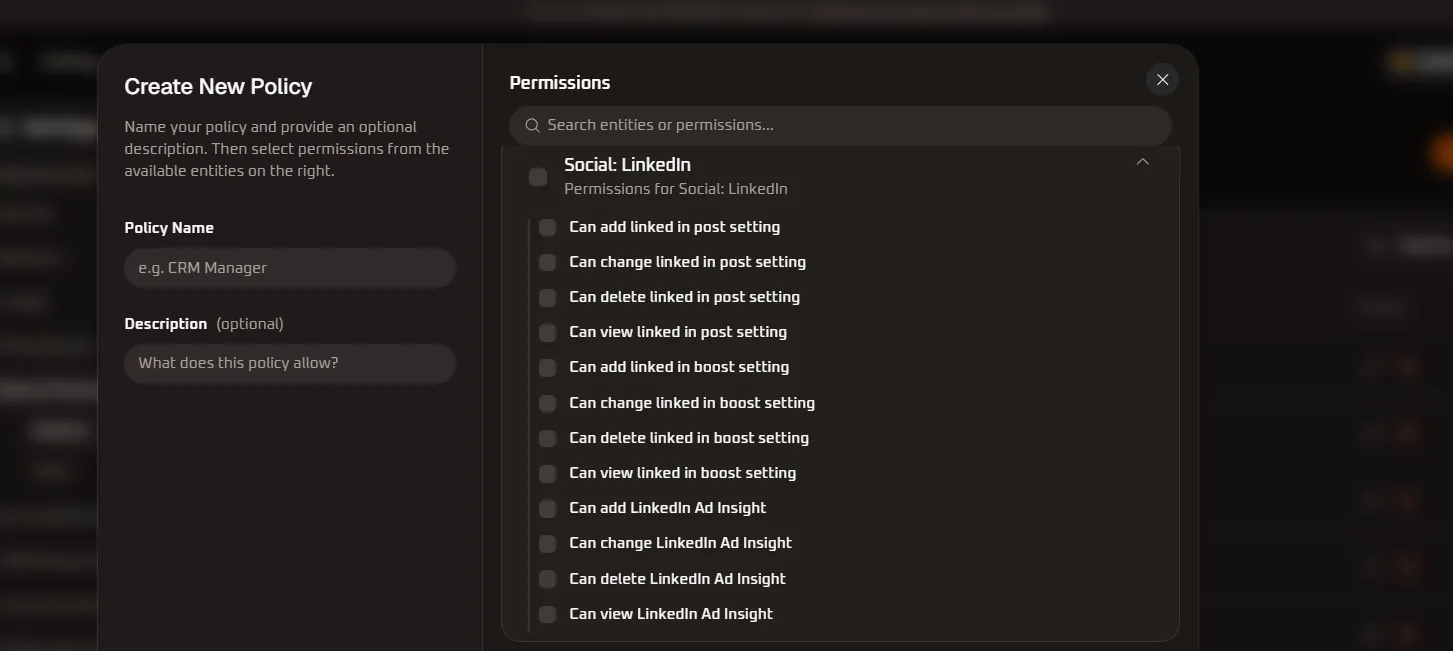Click the search magnifier icon

532,126
